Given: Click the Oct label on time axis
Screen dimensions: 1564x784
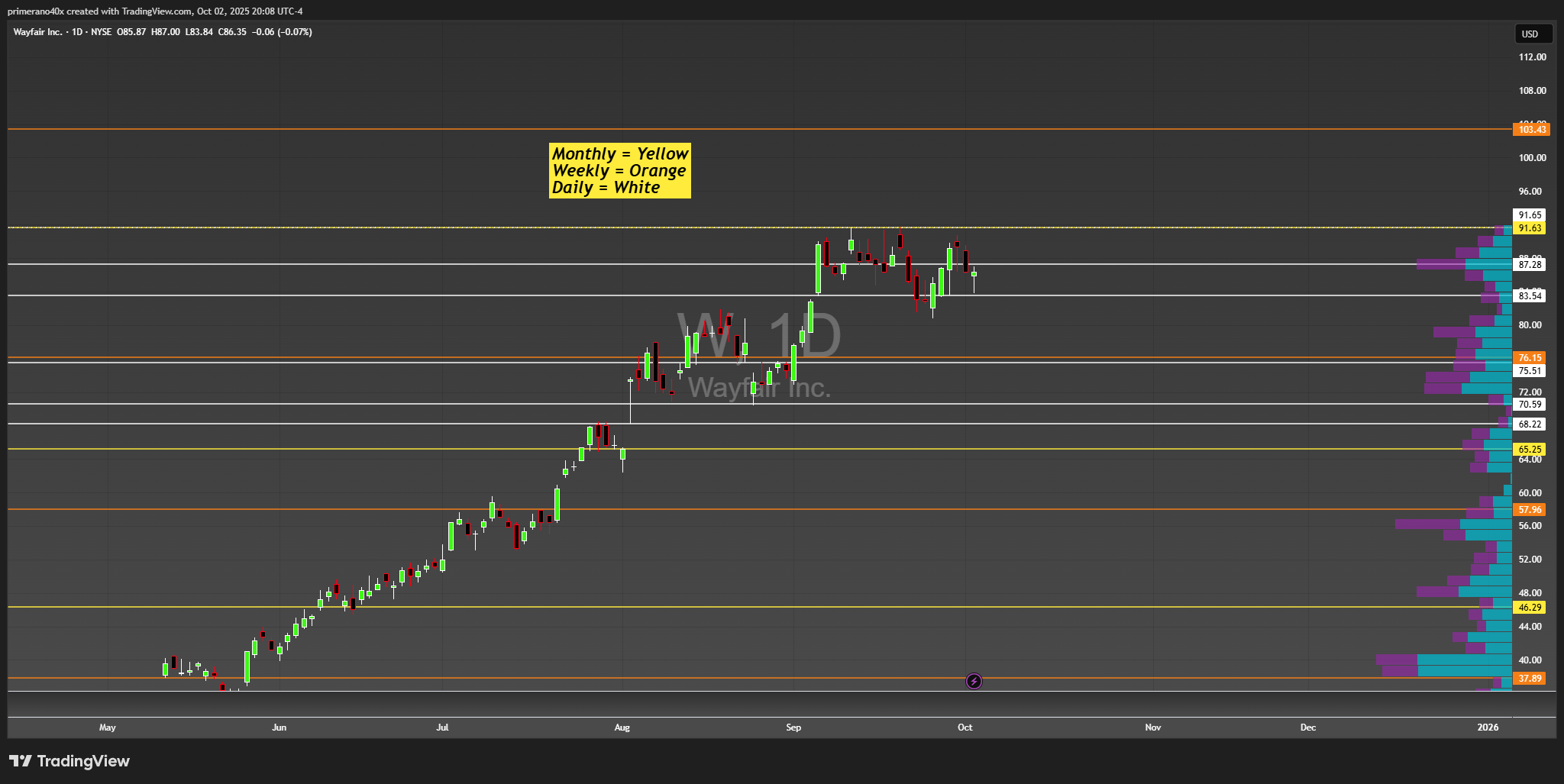Looking at the screenshot, I should pos(965,728).
